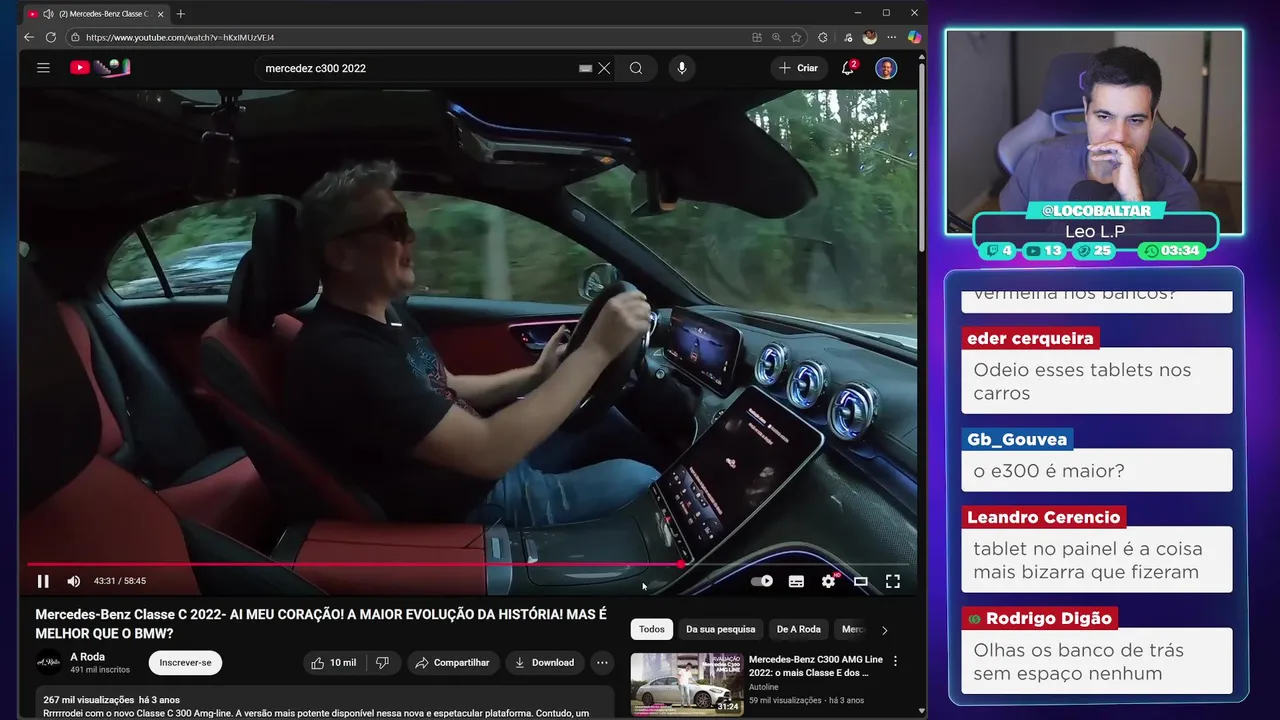
Task: Open the YouTube hamburger guide menu
Action: [43, 68]
